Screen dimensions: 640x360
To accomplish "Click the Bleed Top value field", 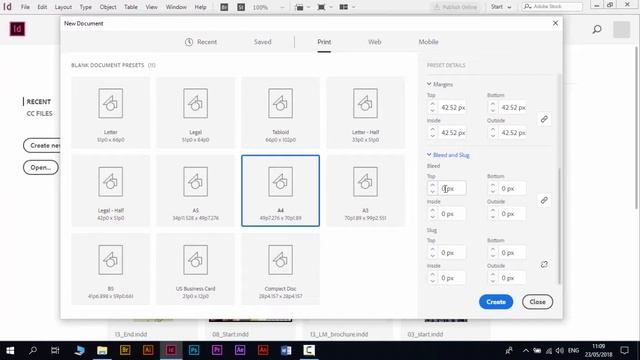I will click(453, 189).
